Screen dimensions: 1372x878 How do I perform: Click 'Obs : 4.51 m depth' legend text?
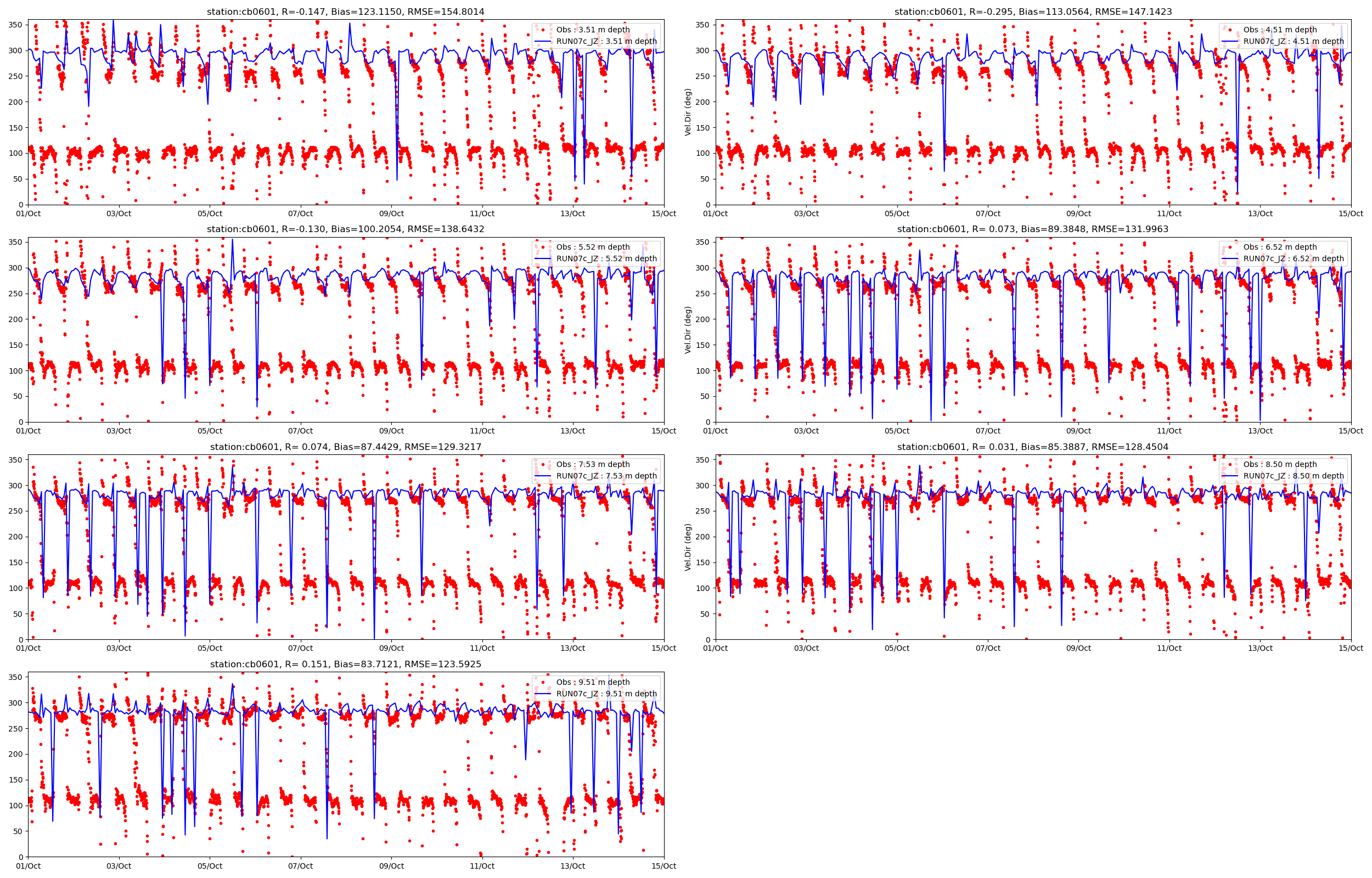1280,30
